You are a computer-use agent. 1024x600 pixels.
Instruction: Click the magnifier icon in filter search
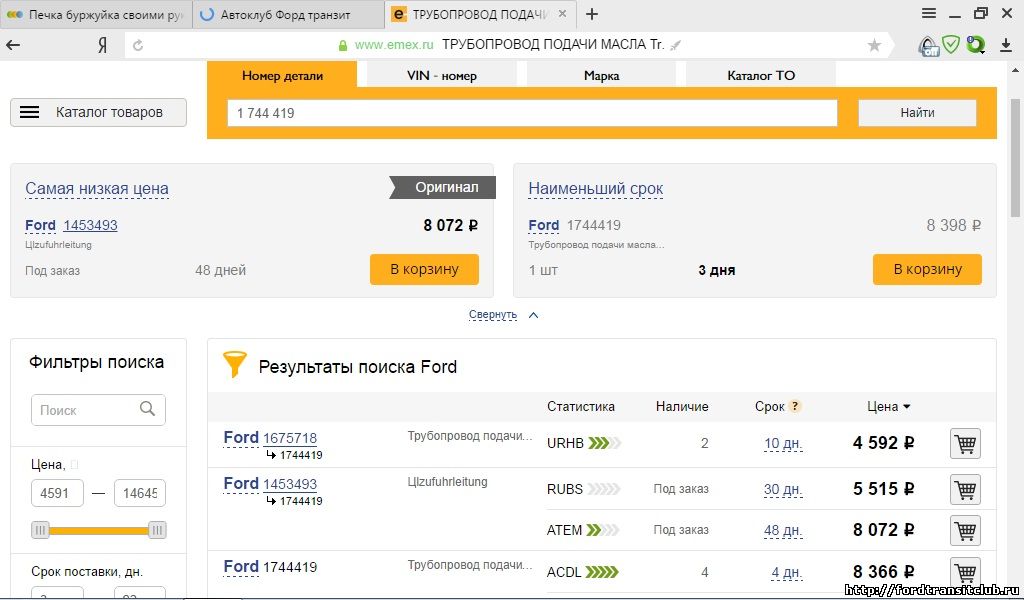pyautogui.click(x=148, y=409)
